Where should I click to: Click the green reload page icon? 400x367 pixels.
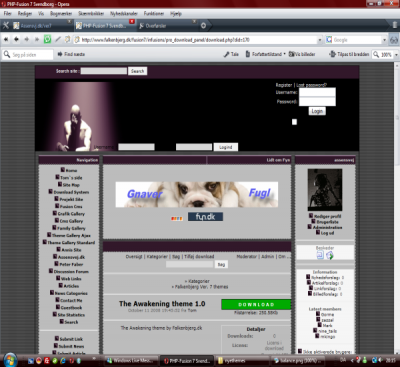(x=47, y=39)
